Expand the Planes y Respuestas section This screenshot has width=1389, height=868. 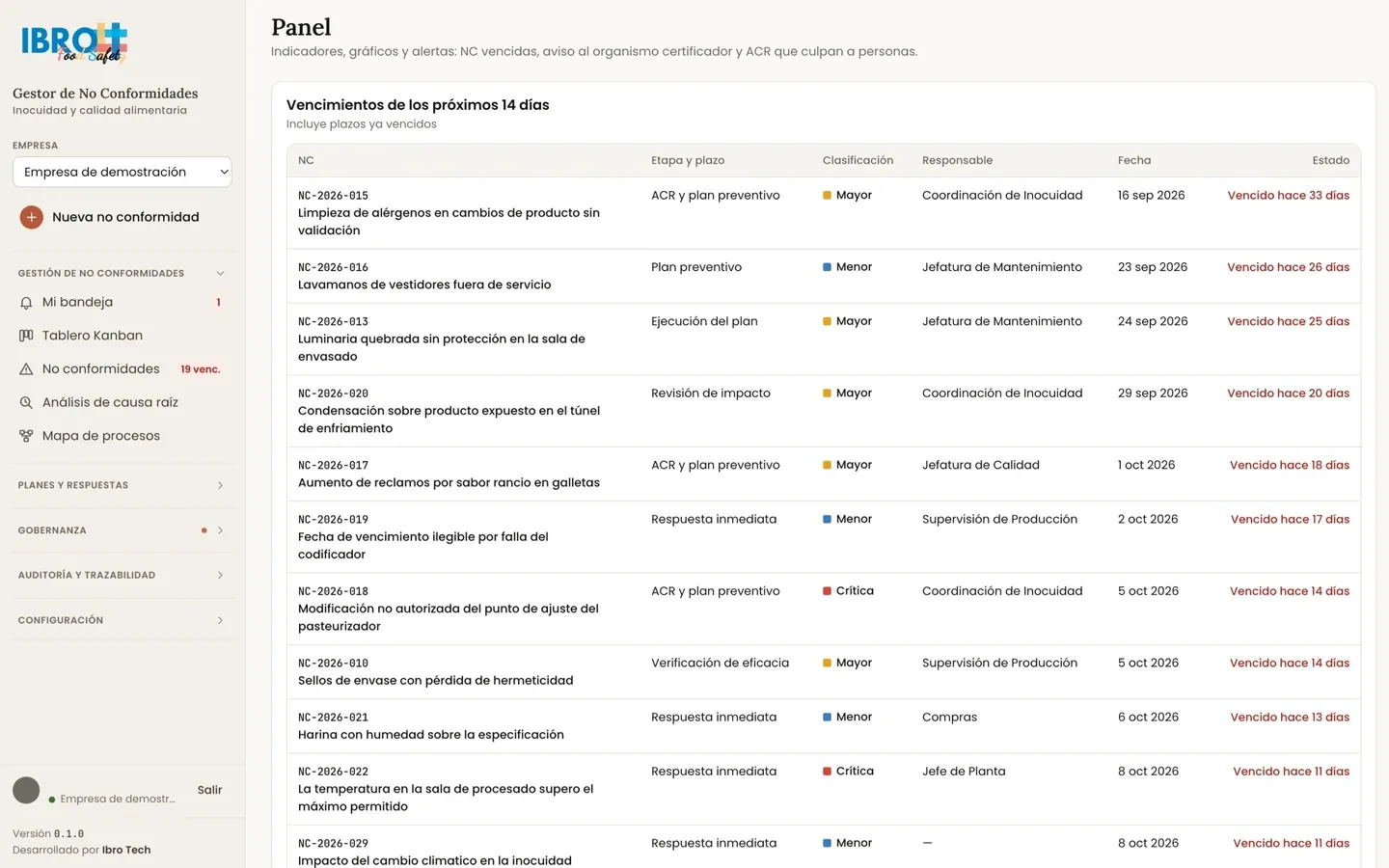click(123, 485)
